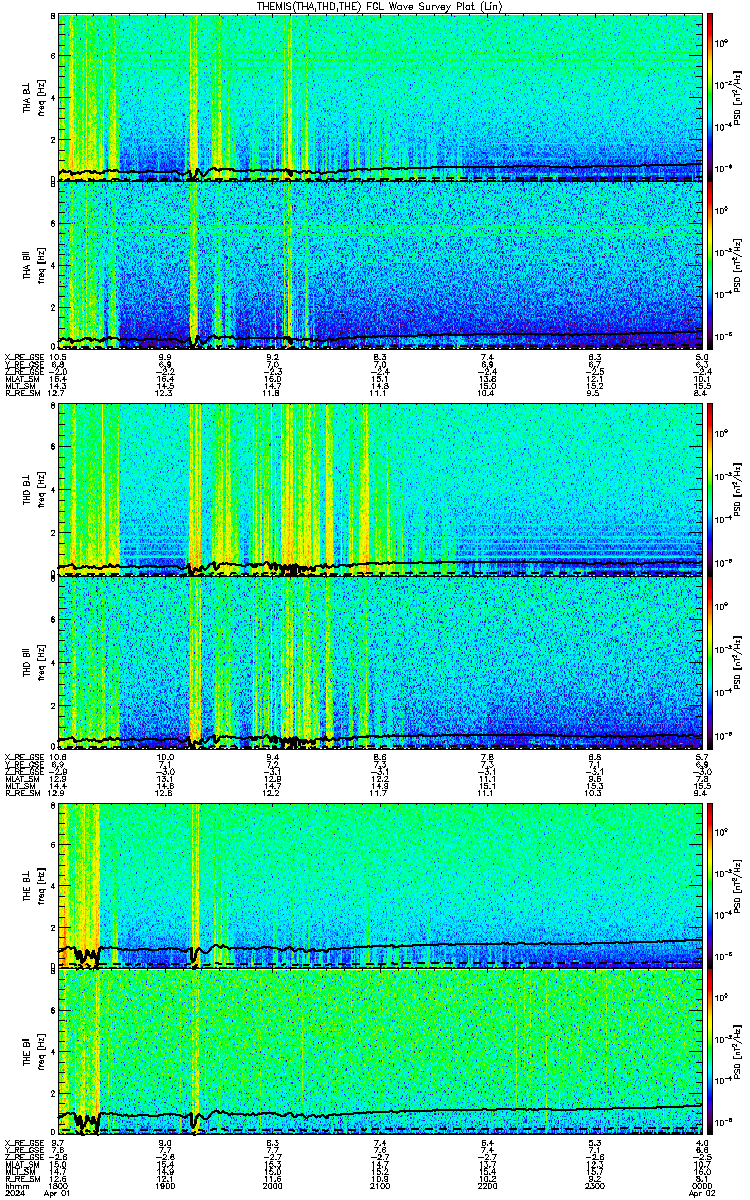Click the 2100 time tick label
This screenshot has width=750, height=1200.
[x=380, y=1186]
